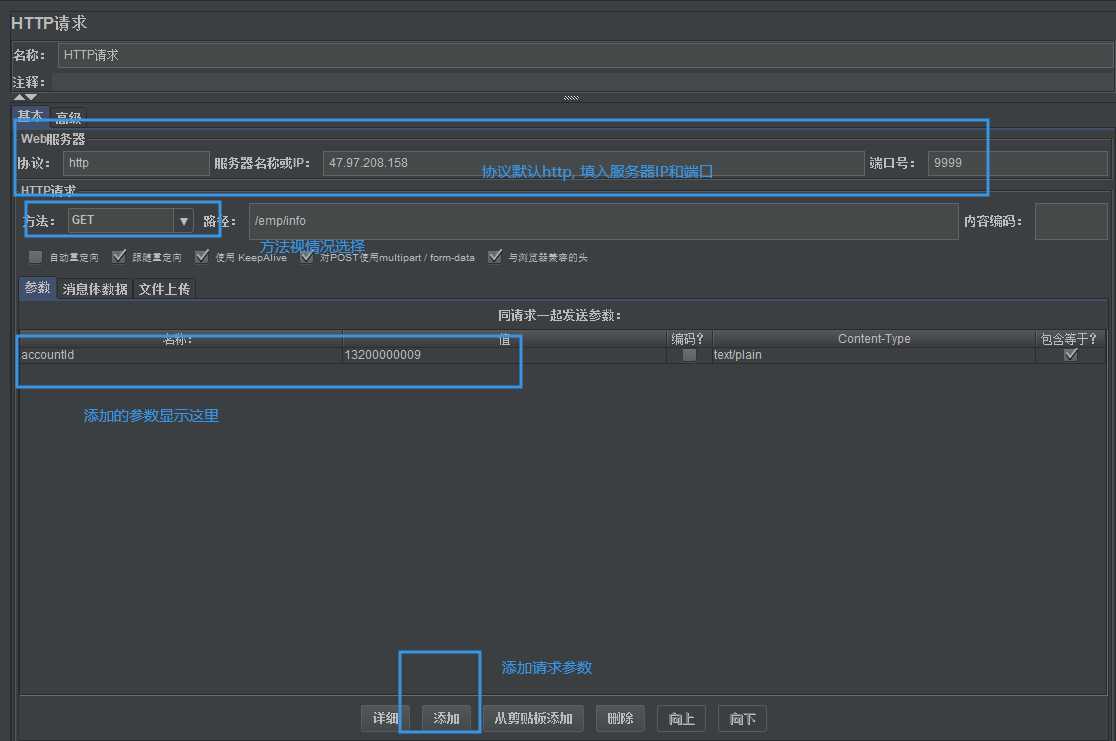Click the 值 column header
This screenshot has height=741, width=1116.
pos(504,339)
